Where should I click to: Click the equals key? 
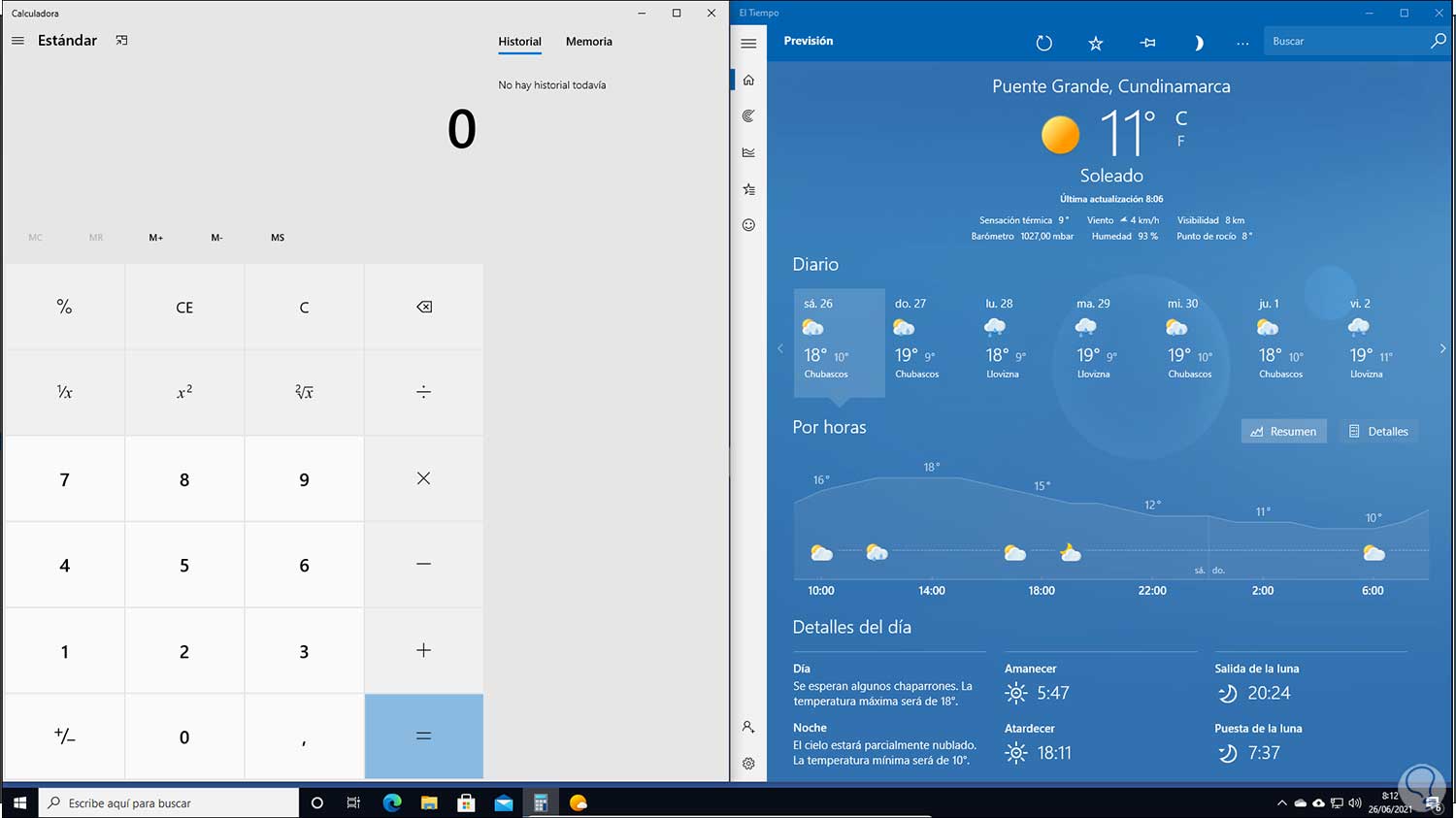(424, 736)
